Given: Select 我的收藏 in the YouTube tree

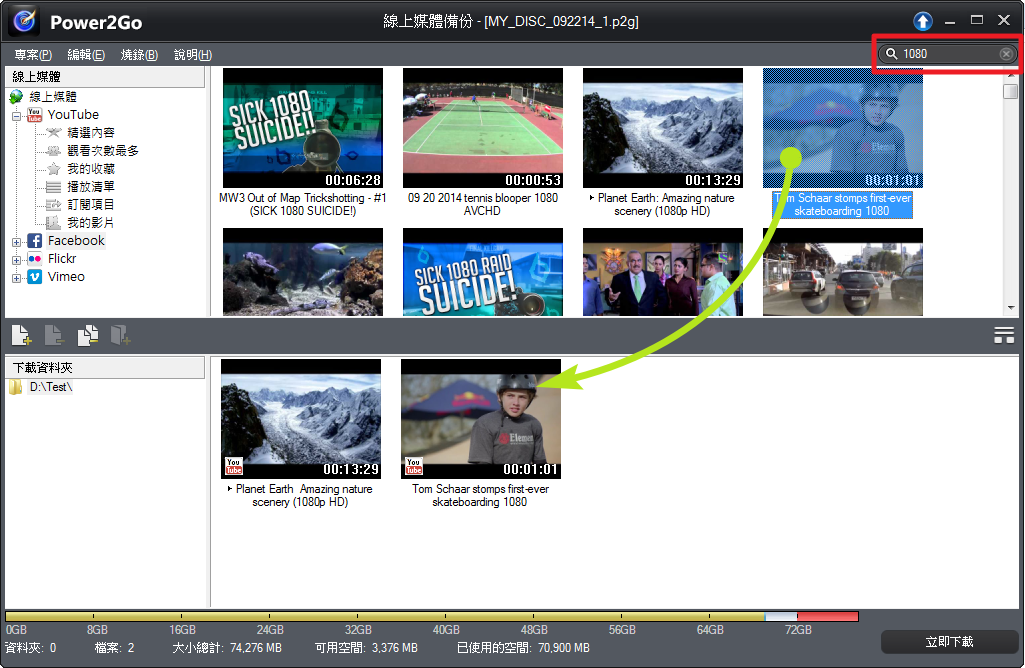Looking at the screenshot, I should [90, 169].
